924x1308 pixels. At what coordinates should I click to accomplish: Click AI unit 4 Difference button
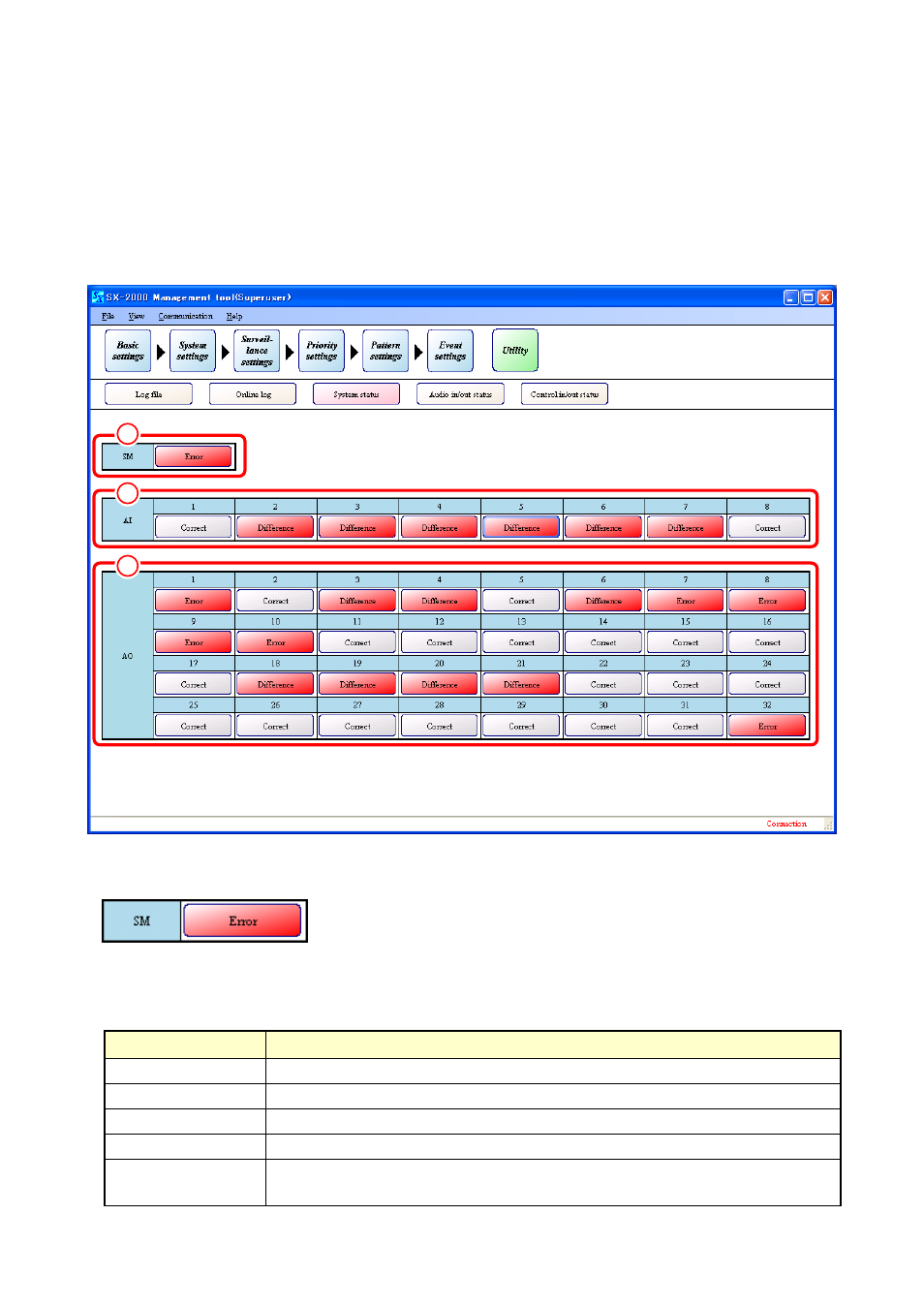pyautogui.click(x=440, y=528)
